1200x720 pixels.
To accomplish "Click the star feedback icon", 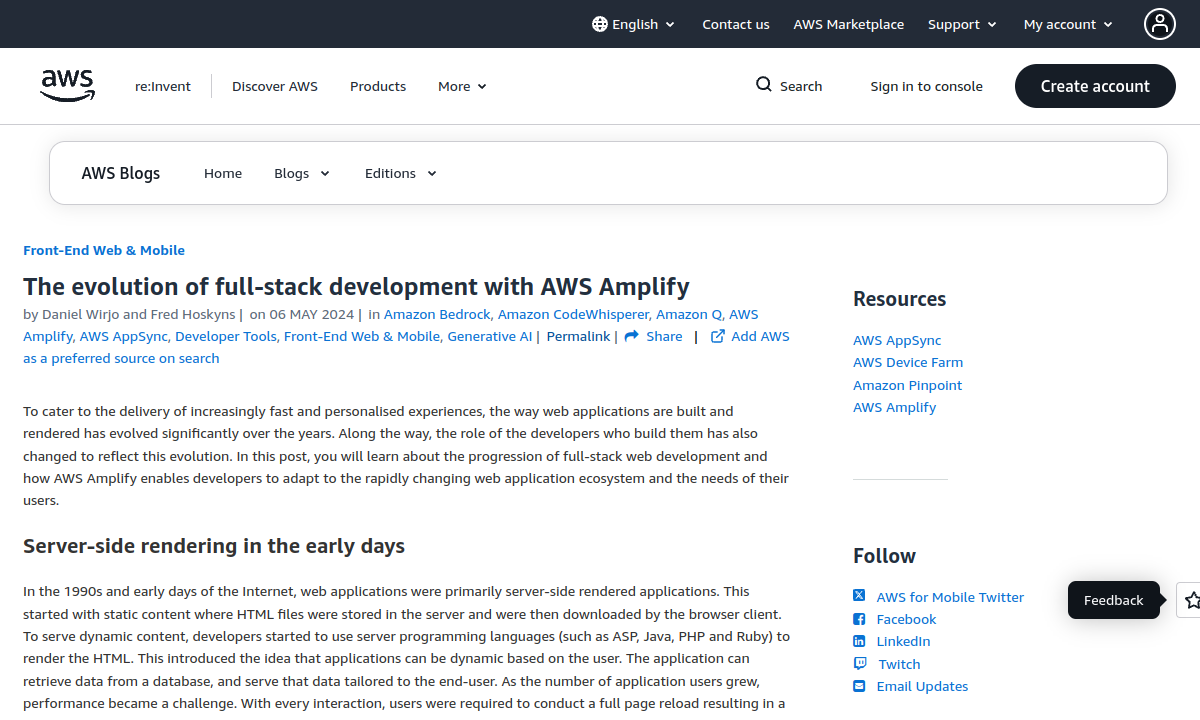I will [1191, 600].
